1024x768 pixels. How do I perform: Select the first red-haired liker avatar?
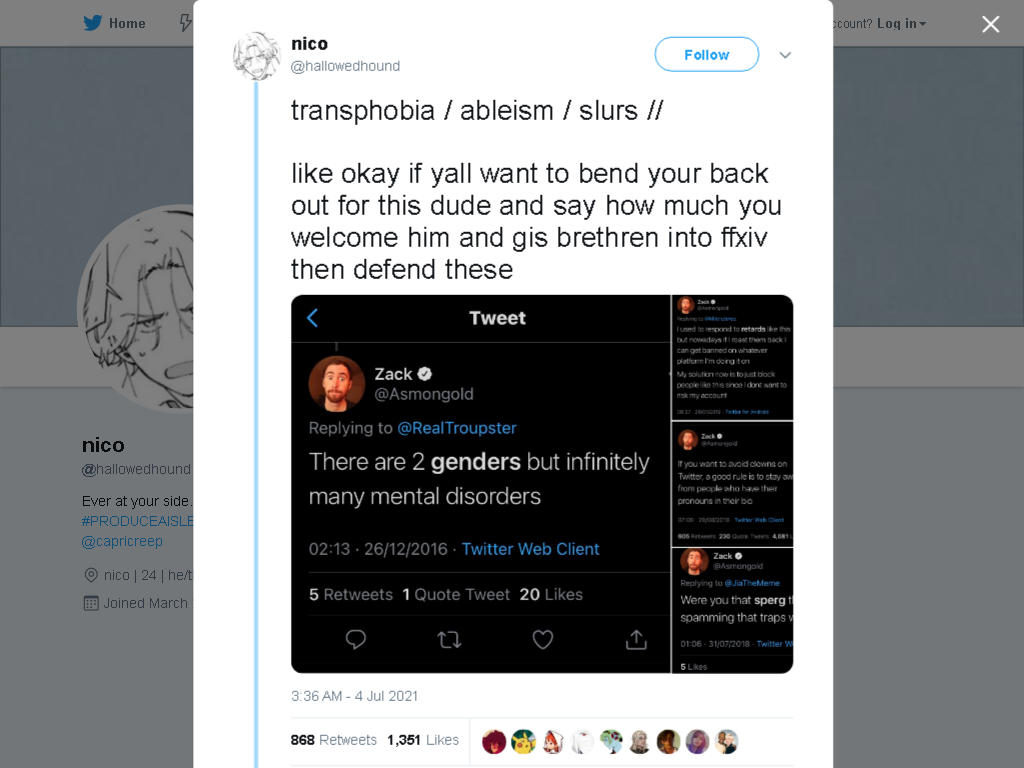[494, 741]
